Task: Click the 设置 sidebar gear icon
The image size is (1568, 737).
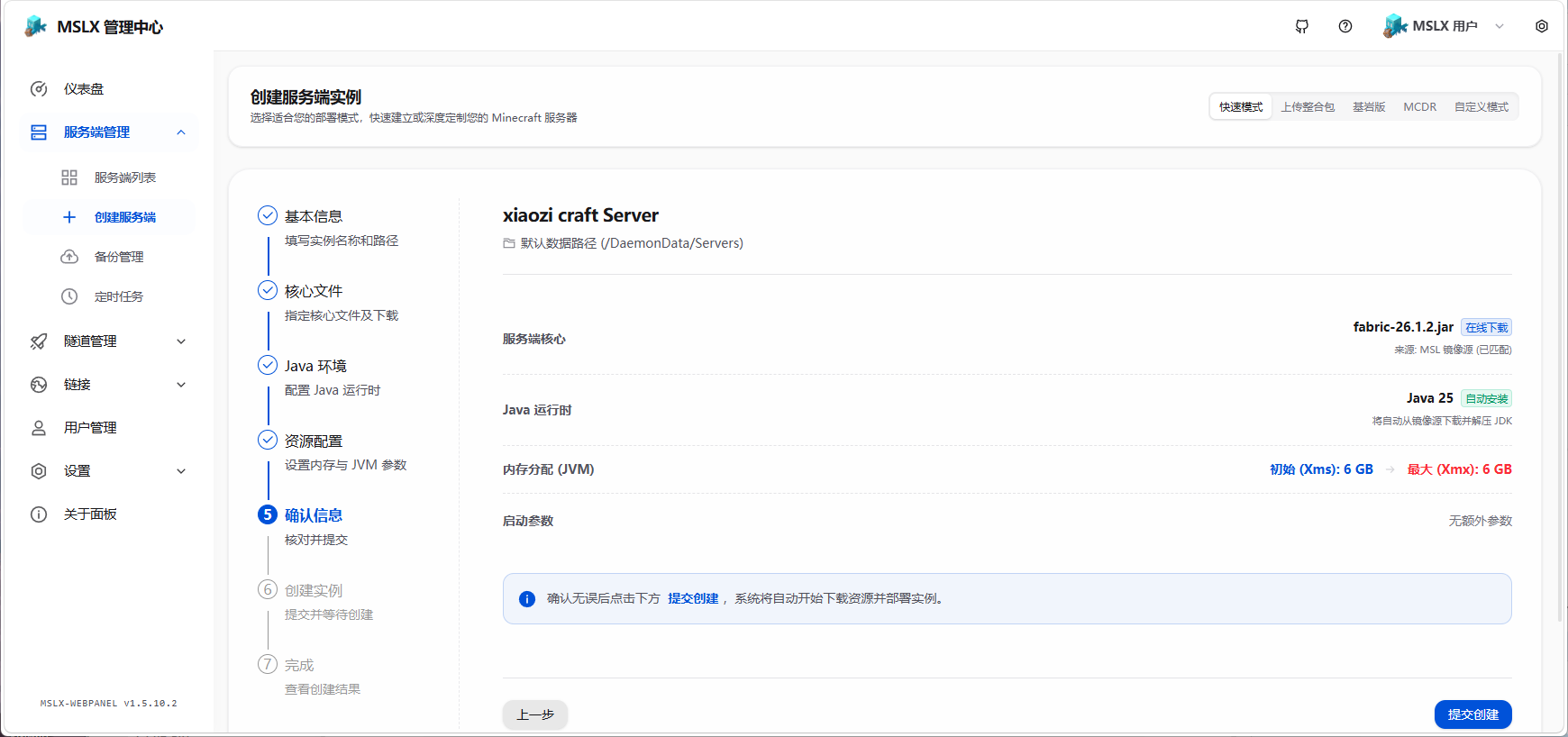Action: coord(39,471)
